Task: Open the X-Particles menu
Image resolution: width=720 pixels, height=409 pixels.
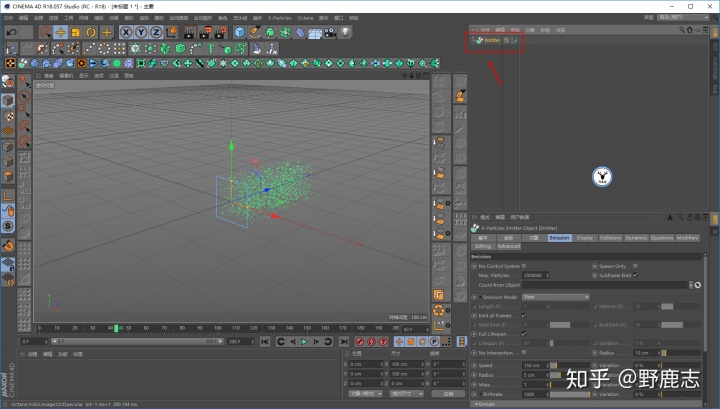Action: click(x=279, y=18)
